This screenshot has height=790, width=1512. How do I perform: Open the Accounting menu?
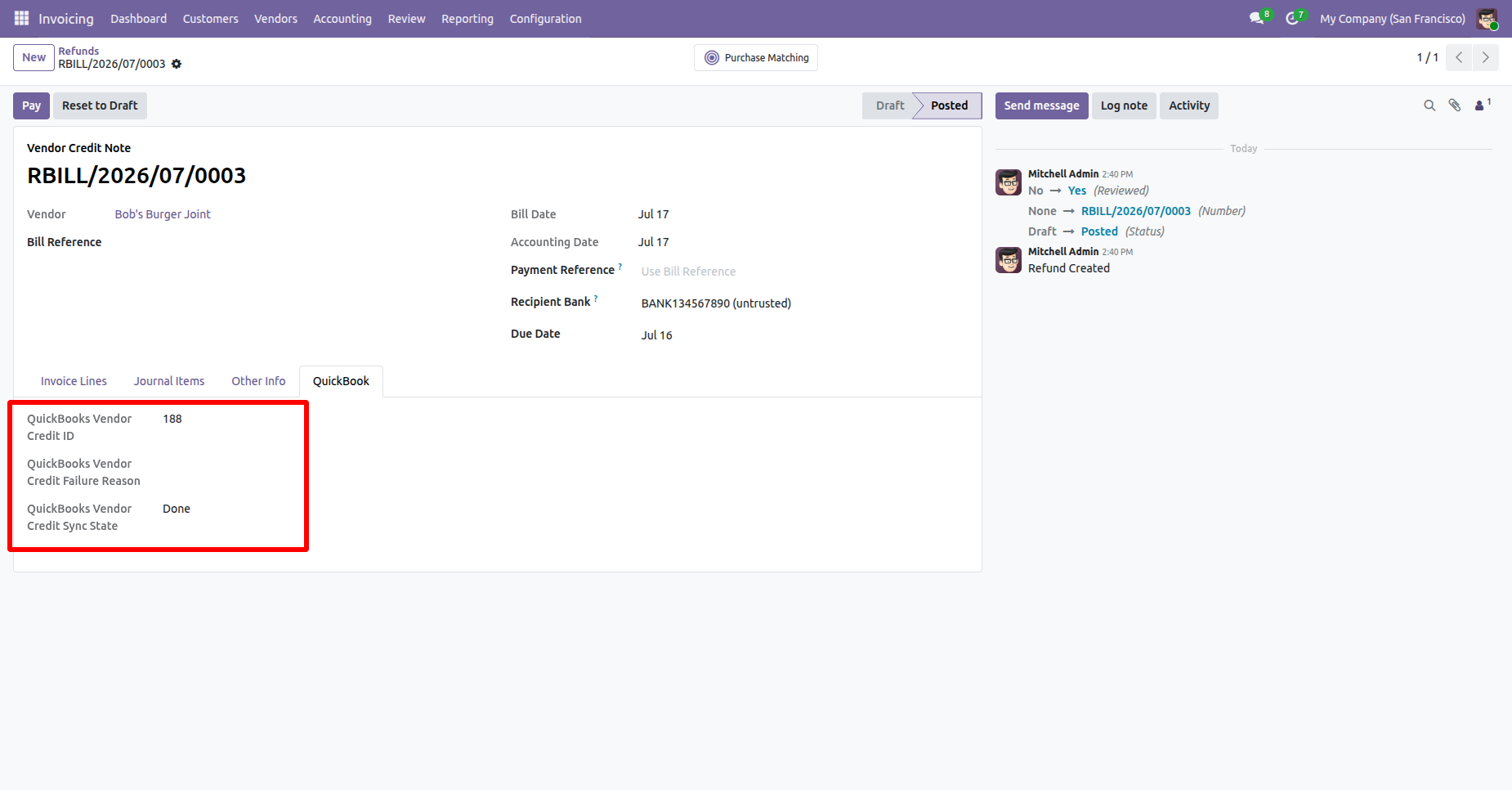(x=342, y=19)
